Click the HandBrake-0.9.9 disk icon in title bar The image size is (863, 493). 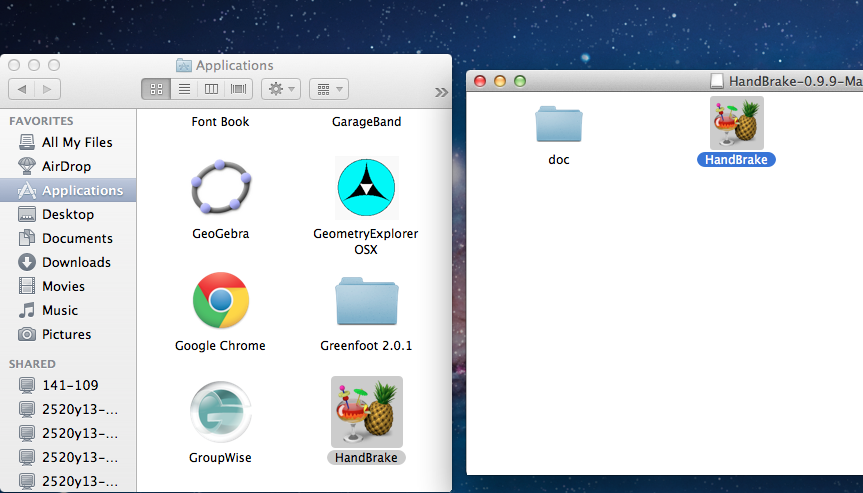[x=717, y=81]
